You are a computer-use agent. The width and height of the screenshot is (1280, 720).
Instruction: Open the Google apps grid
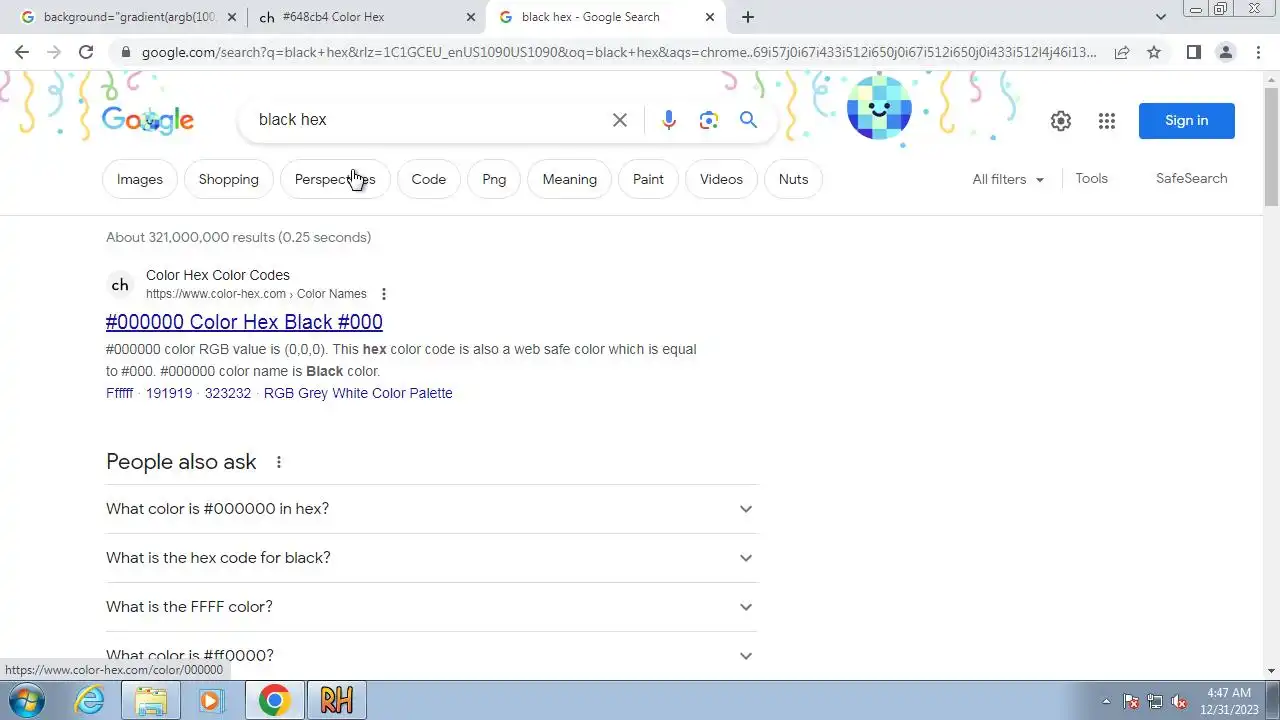tap(1106, 121)
